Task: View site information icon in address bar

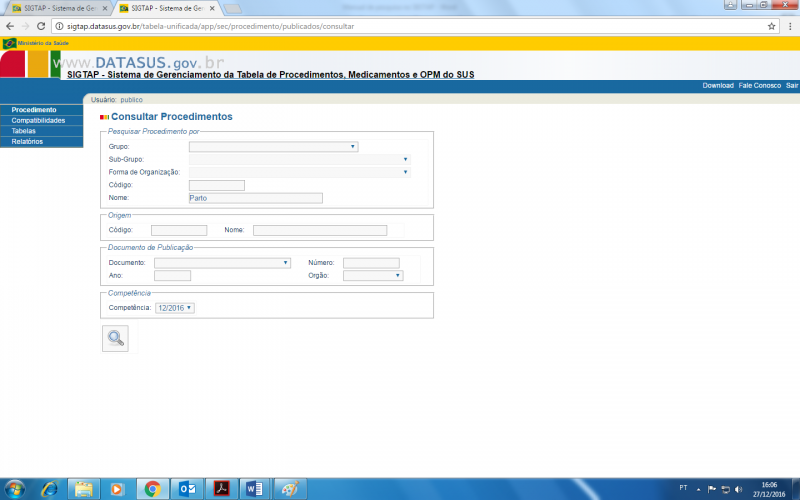Action: click(x=59, y=26)
